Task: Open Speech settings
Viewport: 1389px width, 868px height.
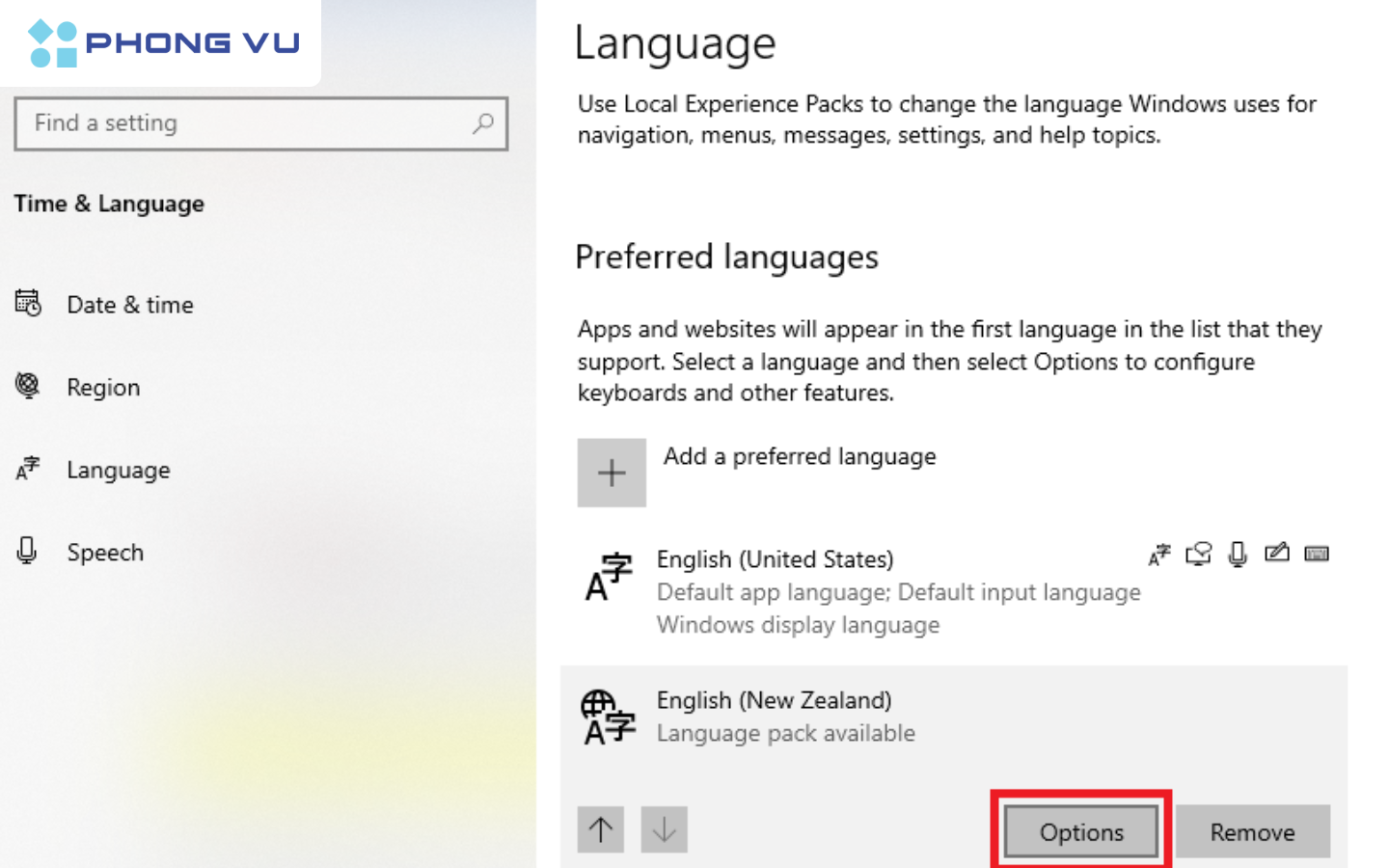Action: 105,553
